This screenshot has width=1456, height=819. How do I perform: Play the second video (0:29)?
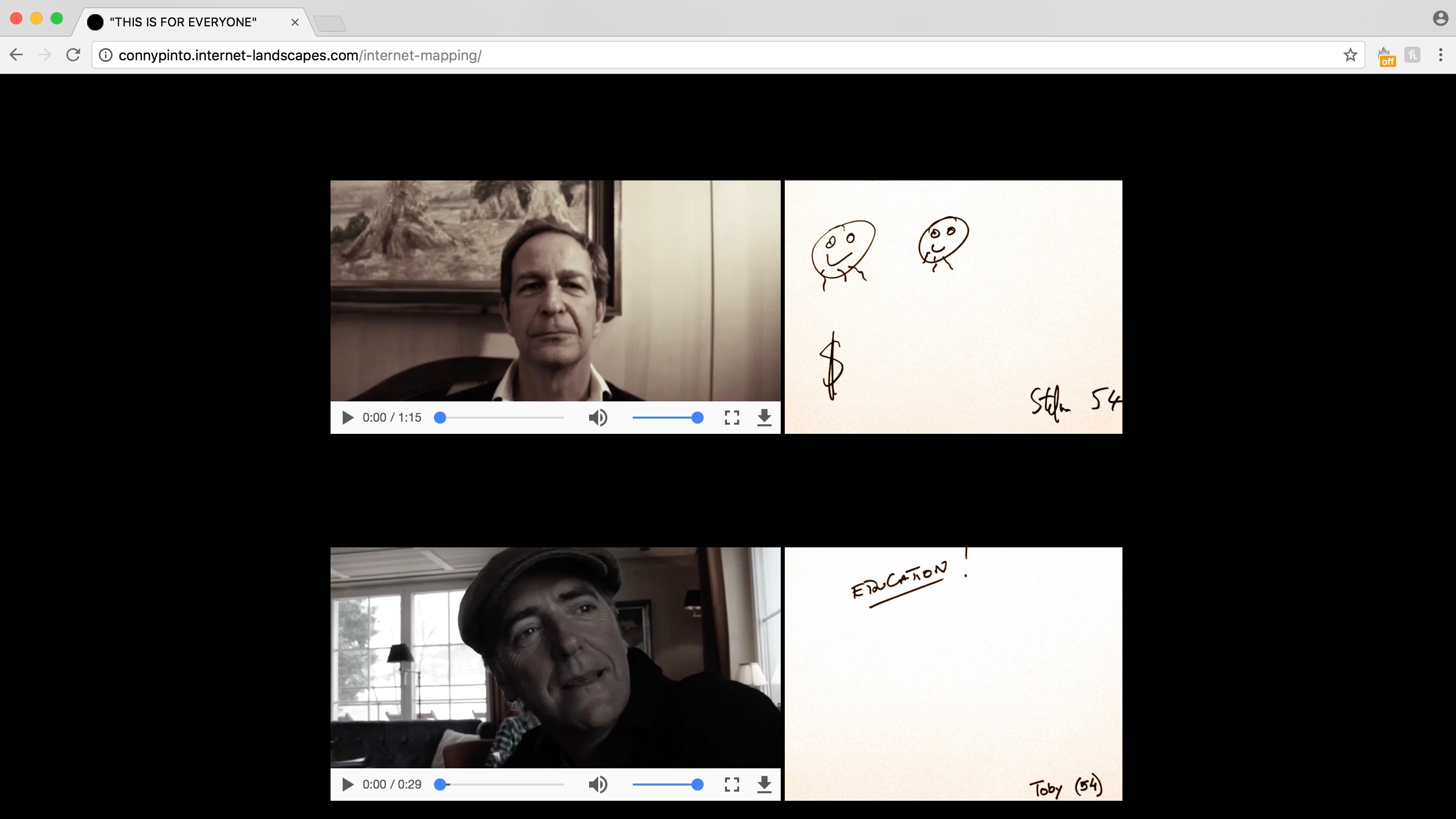348,785
